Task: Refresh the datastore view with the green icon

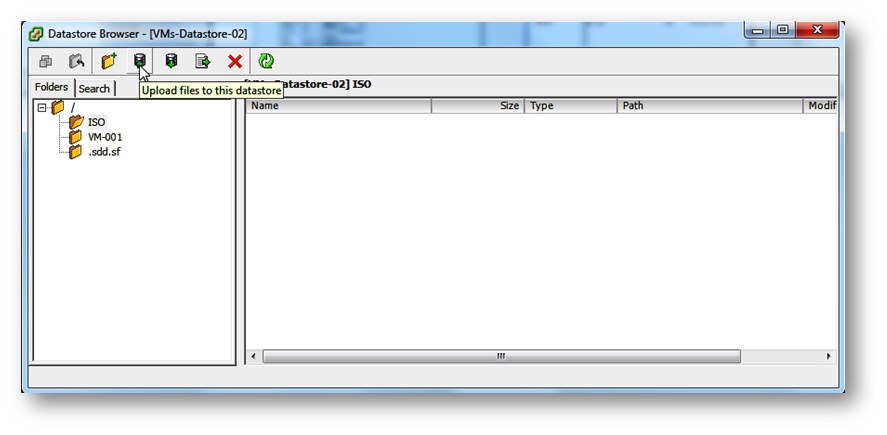Action: (x=266, y=61)
